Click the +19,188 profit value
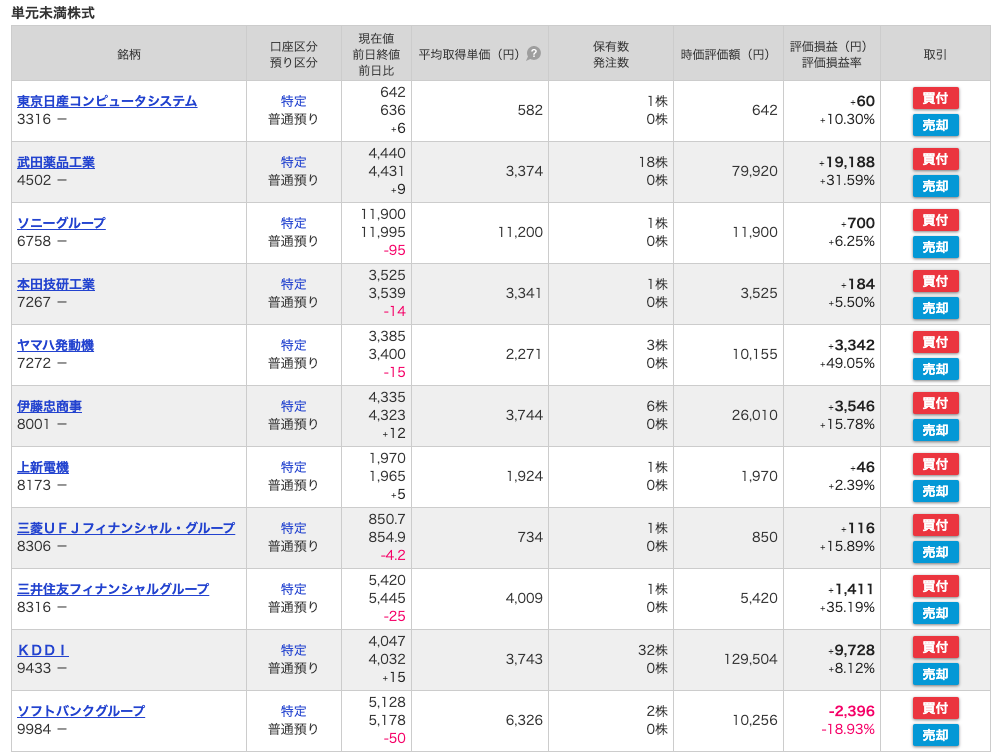 [x=847, y=162]
